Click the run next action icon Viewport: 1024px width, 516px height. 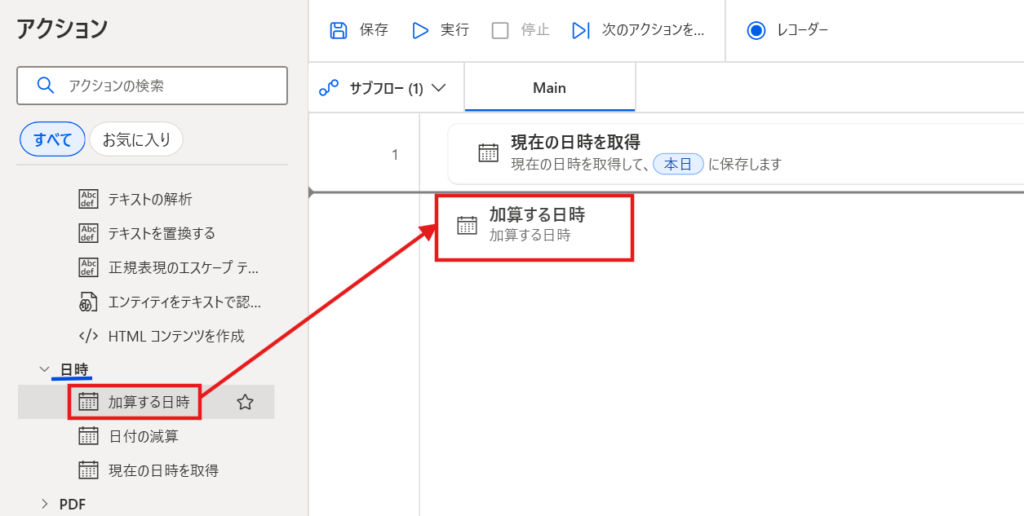(581, 31)
